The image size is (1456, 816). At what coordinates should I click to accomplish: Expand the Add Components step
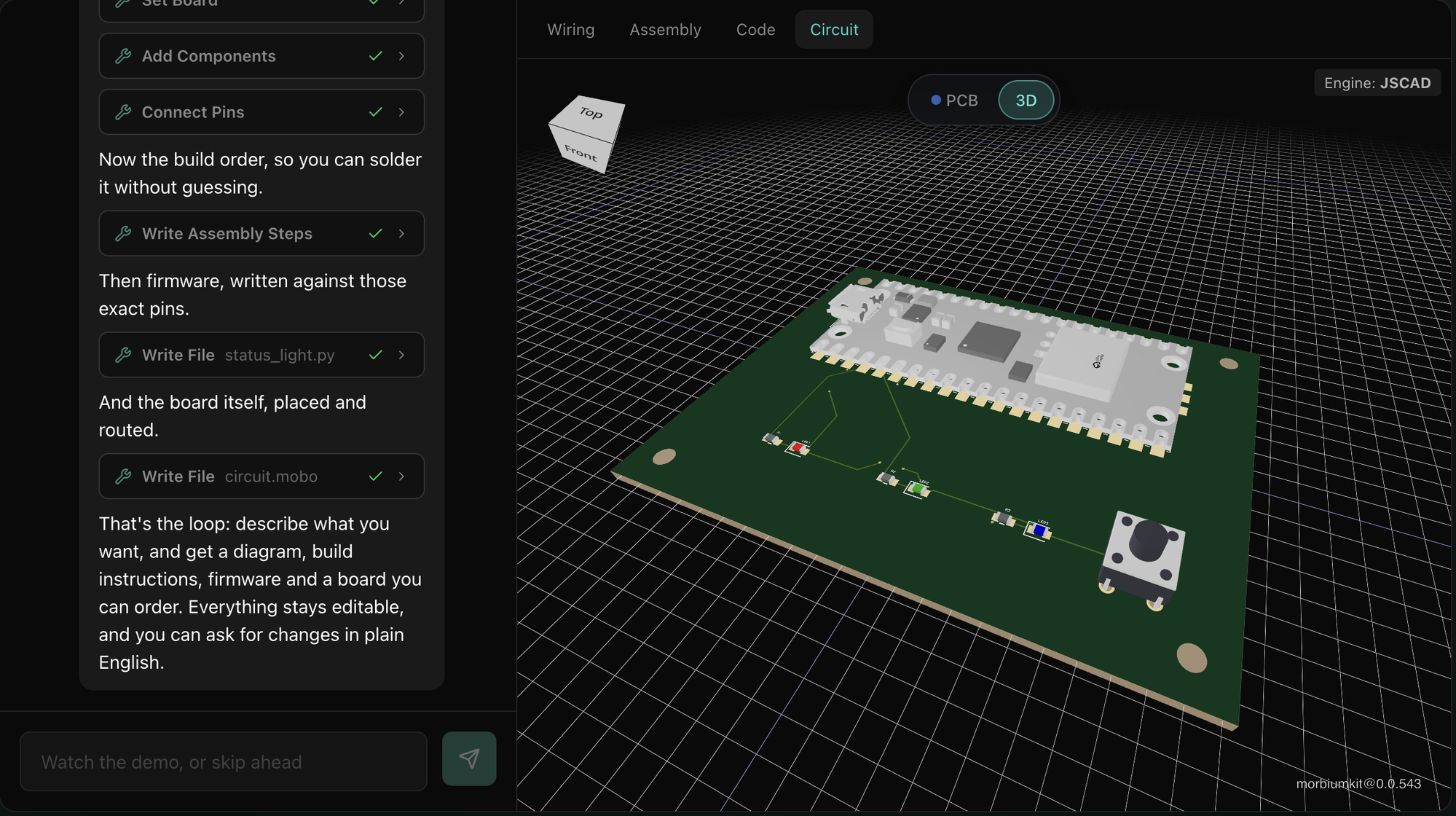401,56
